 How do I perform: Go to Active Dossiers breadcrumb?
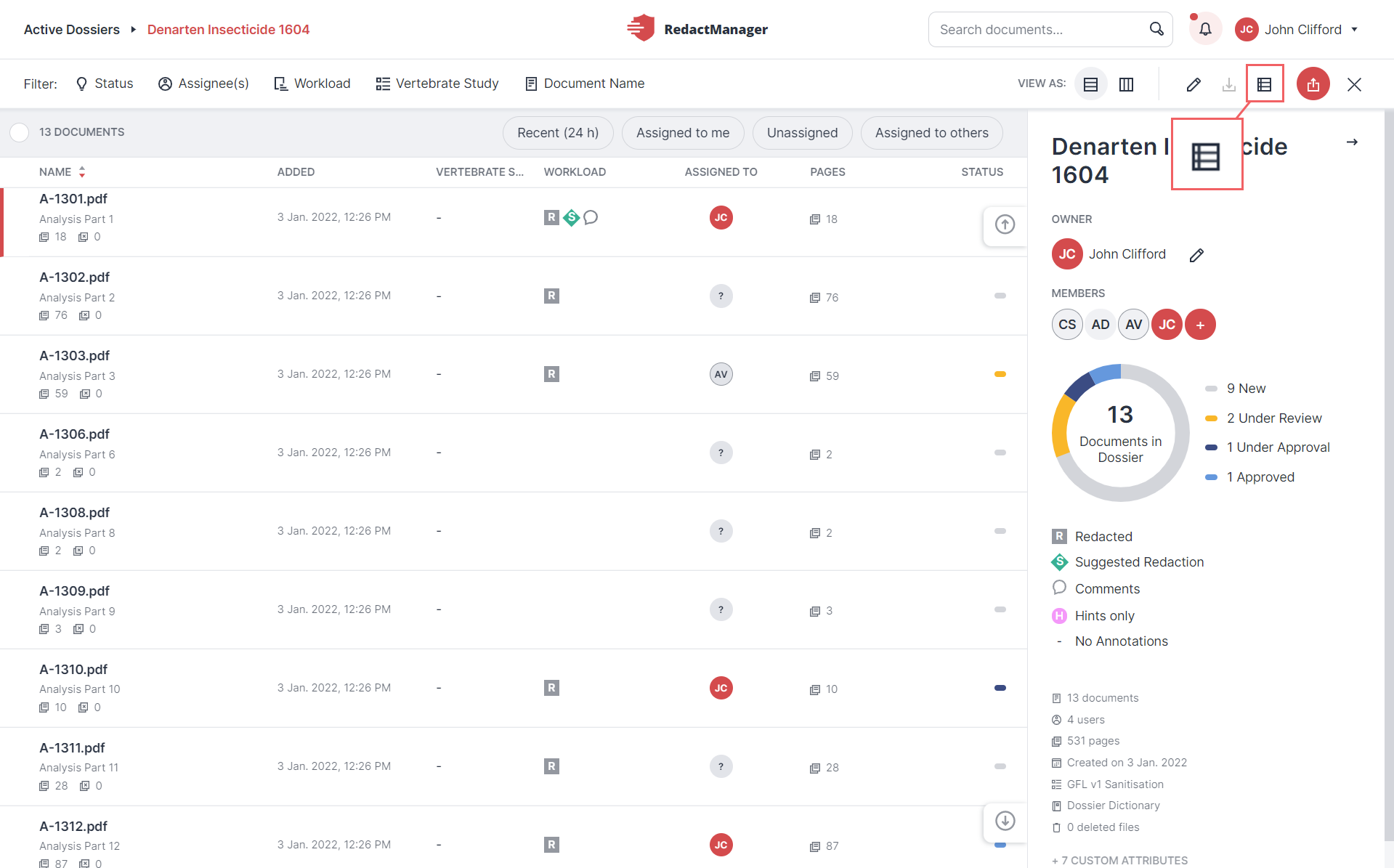(x=72, y=30)
